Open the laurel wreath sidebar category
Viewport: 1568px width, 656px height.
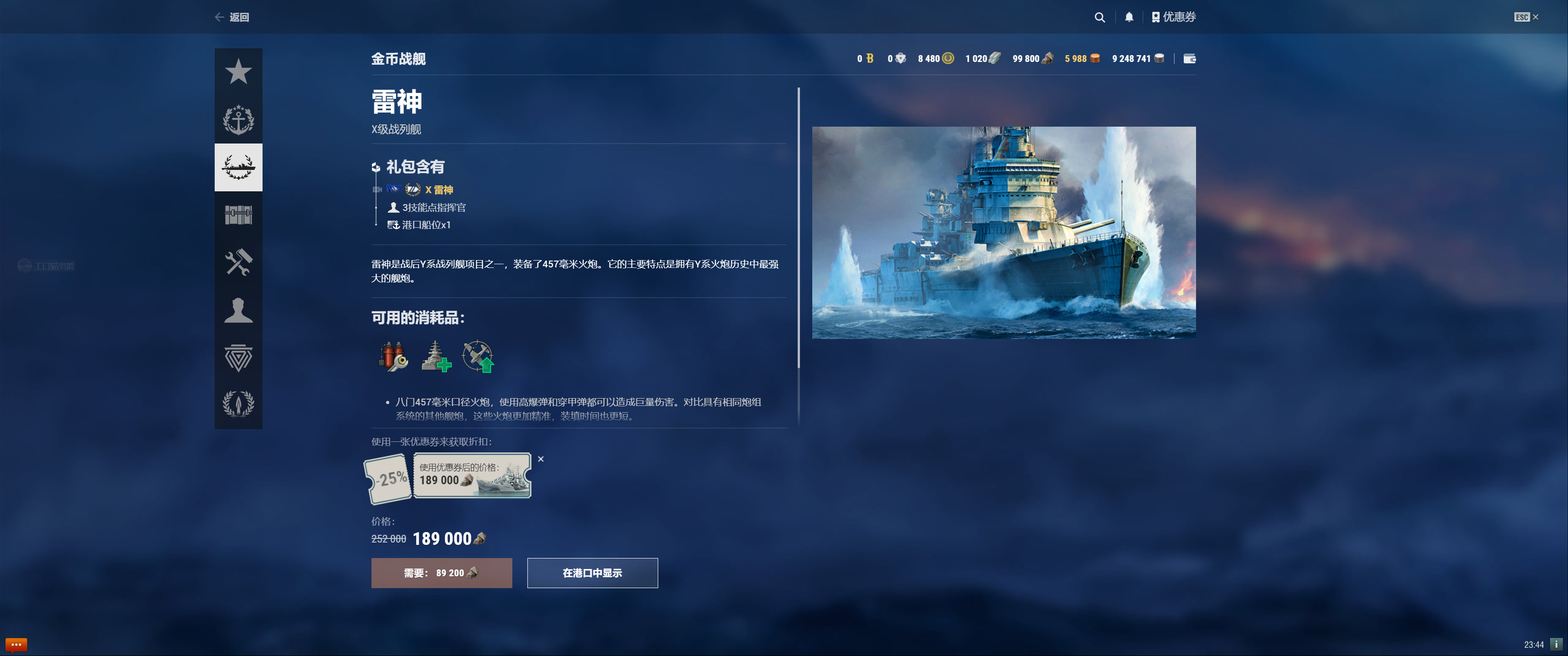coord(238,404)
